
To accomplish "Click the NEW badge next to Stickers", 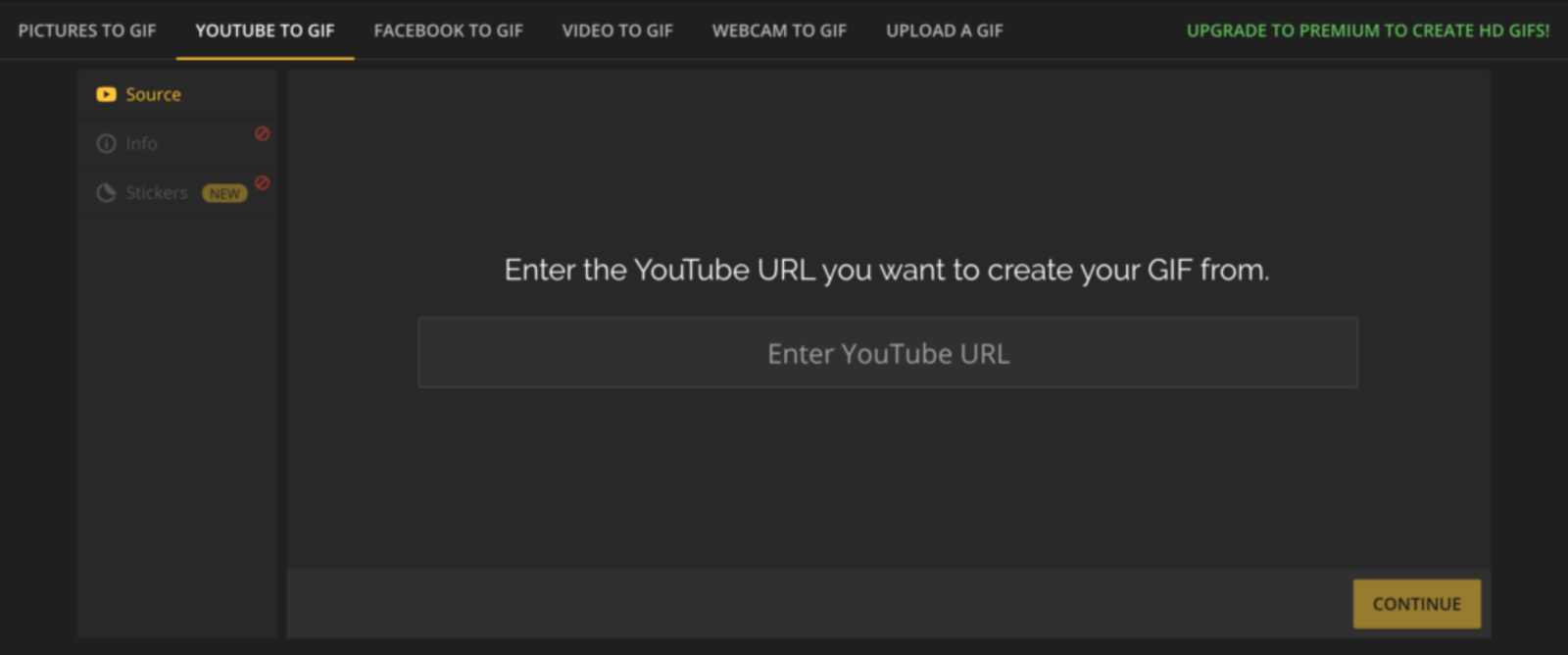I will 224,194.
